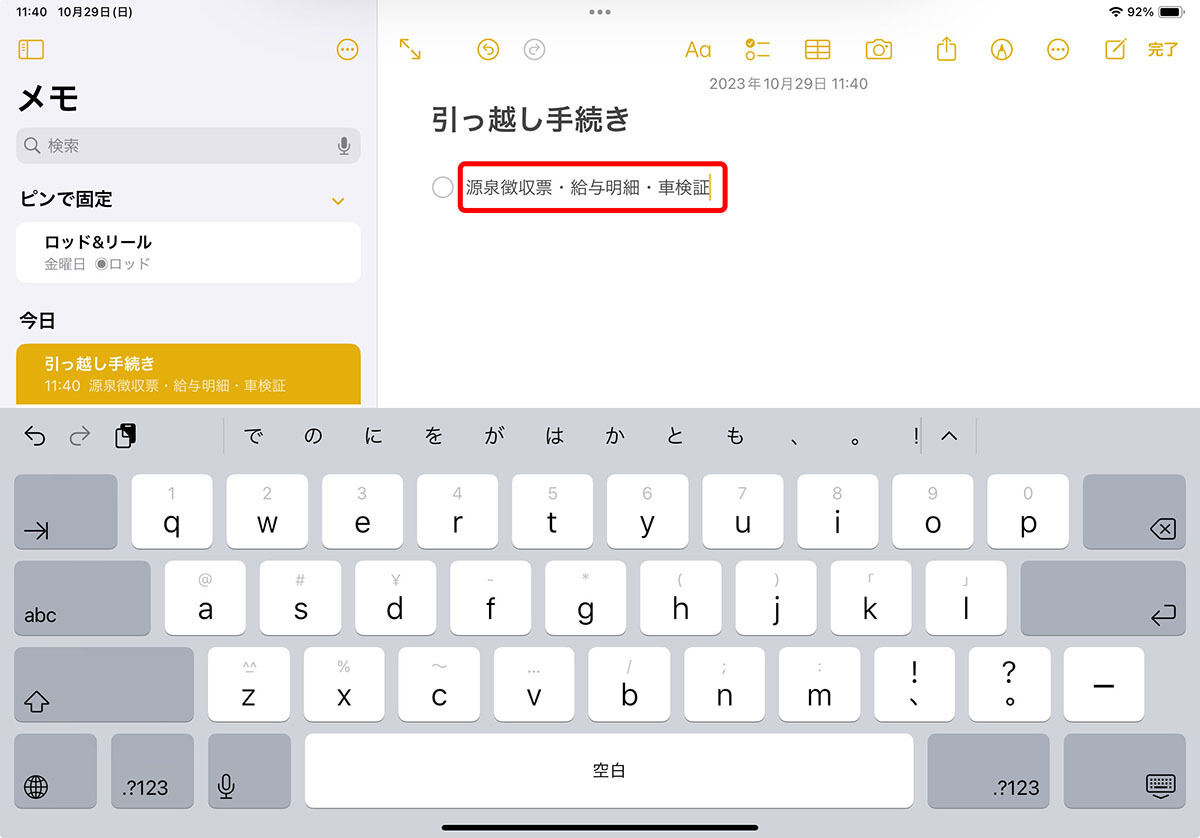Image resolution: width=1200 pixels, height=838 pixels.
Task: Switch keyboards with the globe key
Action: click(x=55, y=771)
